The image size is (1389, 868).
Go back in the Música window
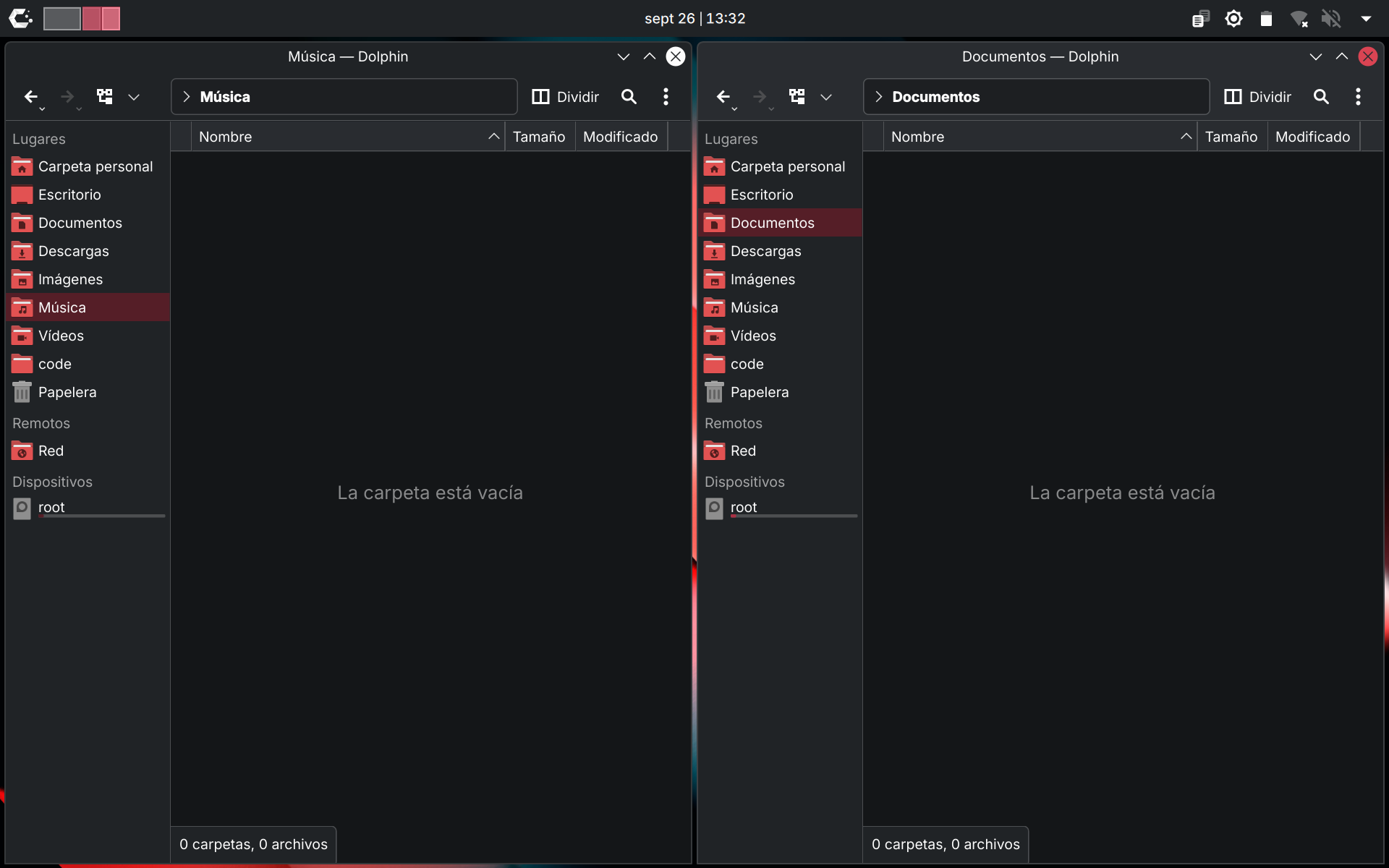[30, 97]
